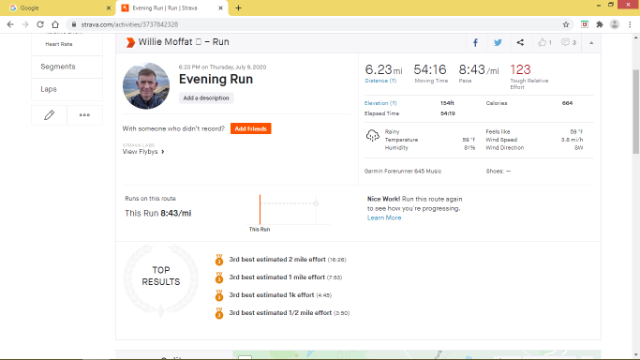
Task: Go back in browser history
Action: click(x=10, y=24)
